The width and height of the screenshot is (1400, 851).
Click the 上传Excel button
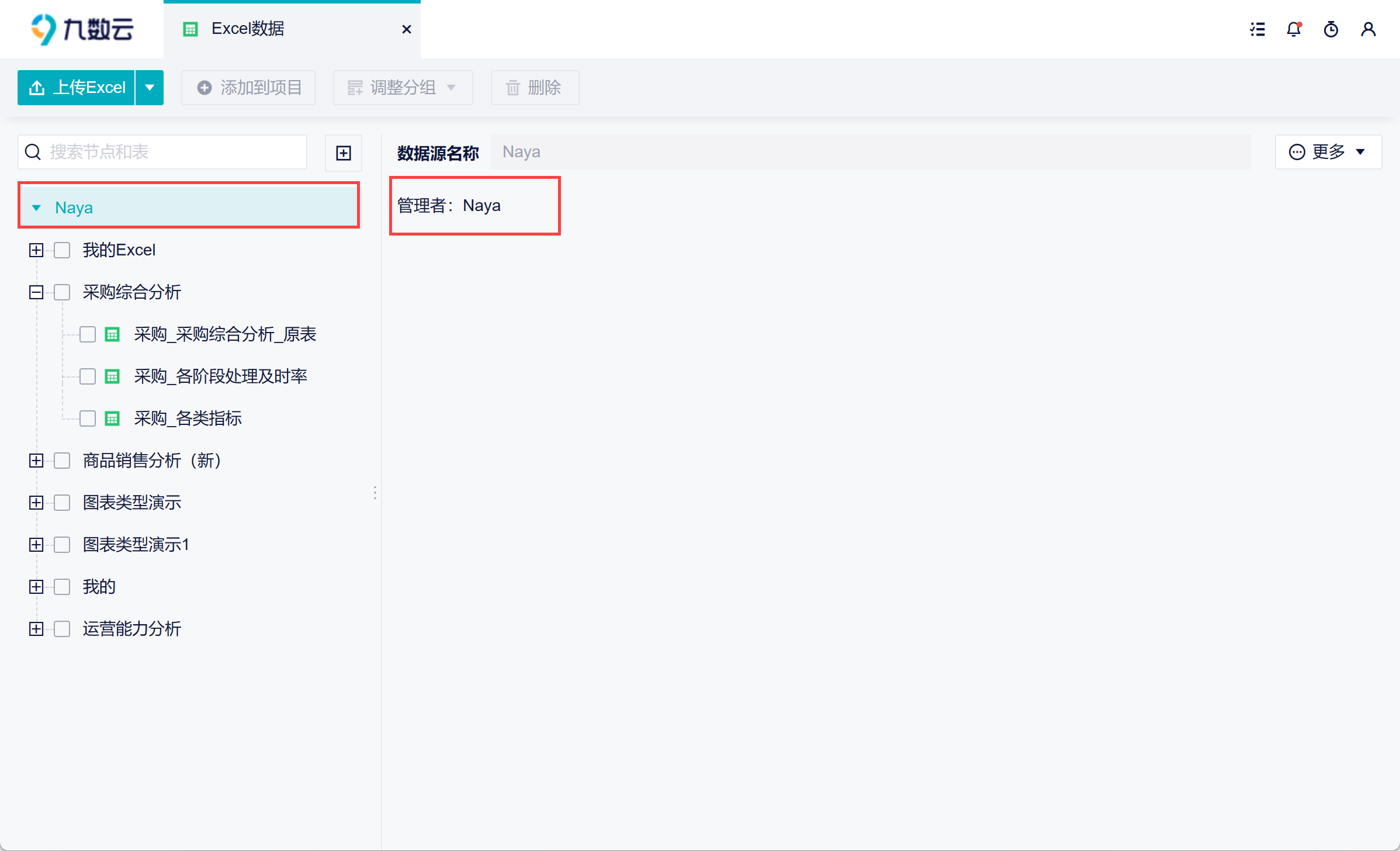coord(77,88)
